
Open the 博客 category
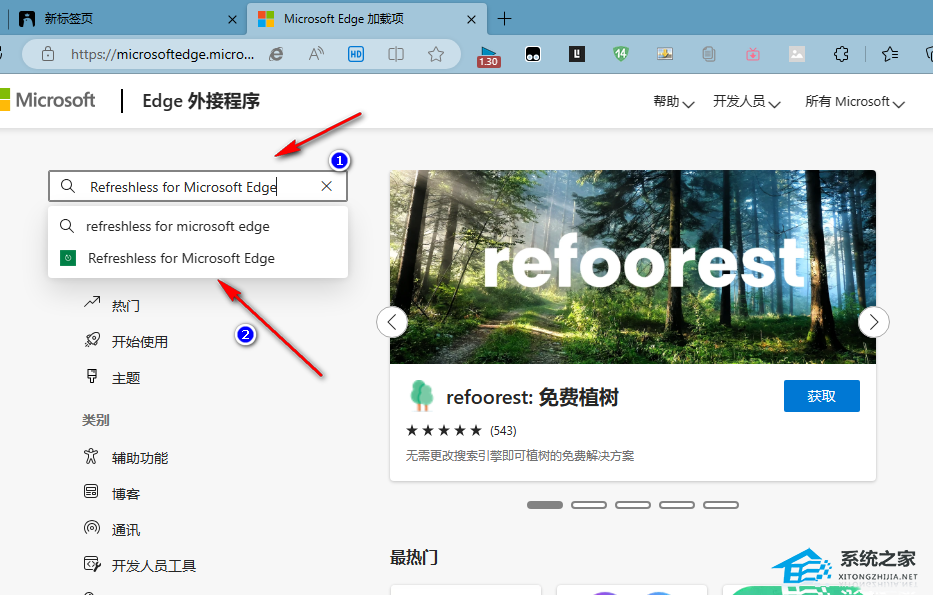tap(112, 494)
